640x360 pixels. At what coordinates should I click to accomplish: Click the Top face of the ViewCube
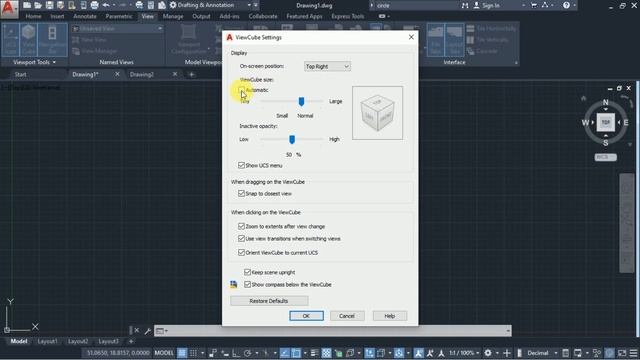(605, 122)
